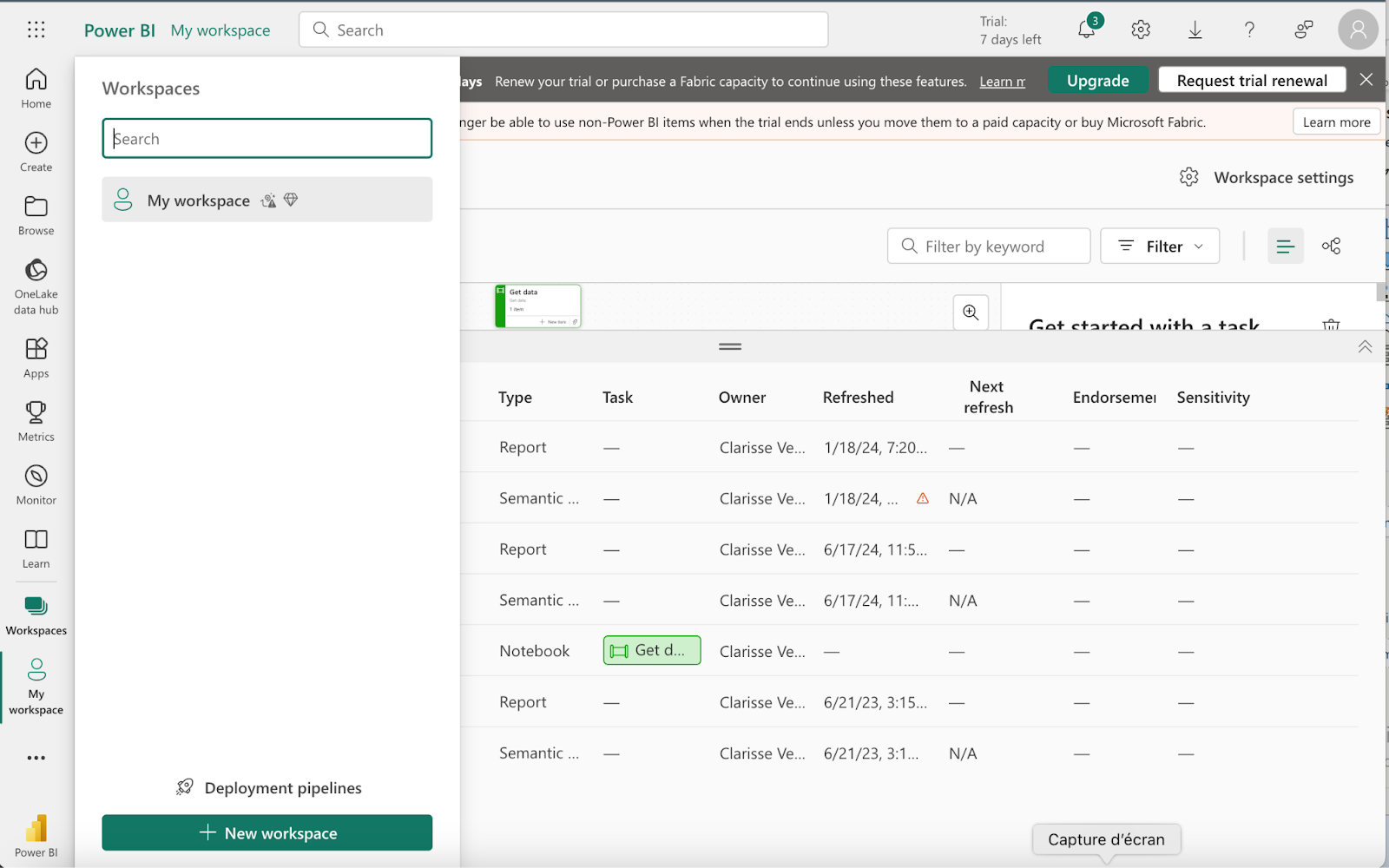
Task: Open the app launcher grid
Action: coord(36,30)
